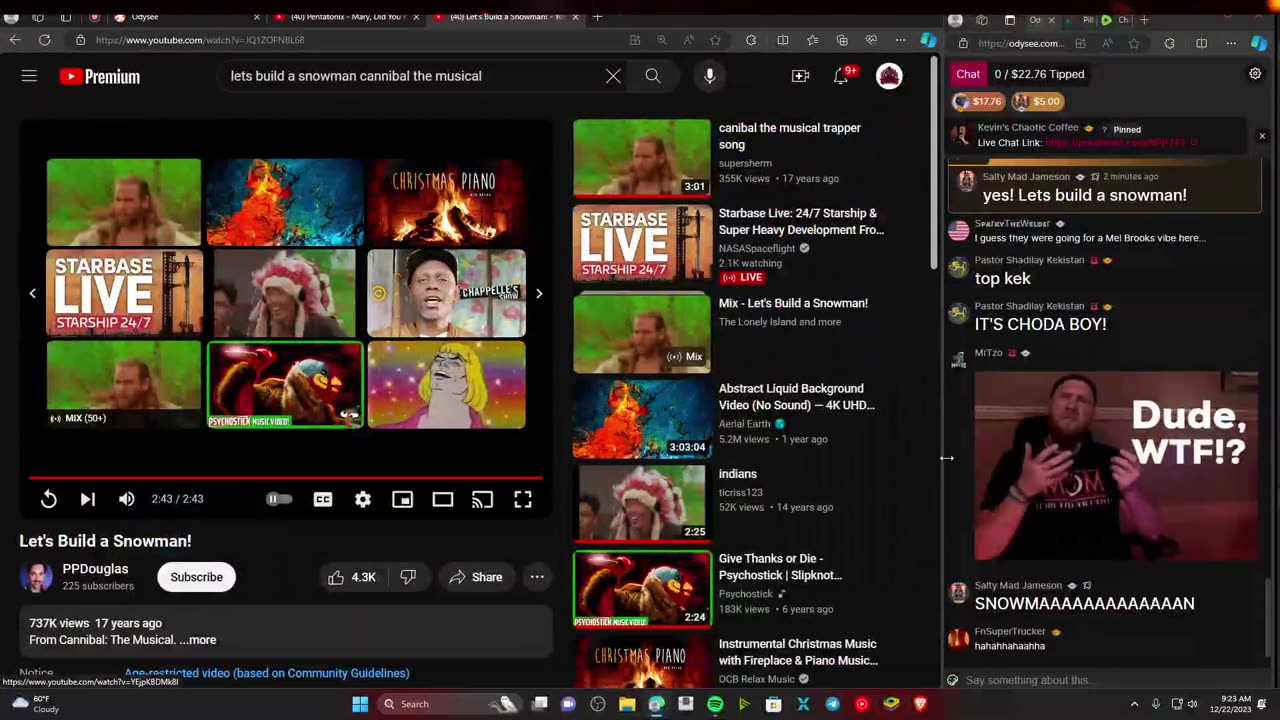Toggle theater mode

click(x=443, y=499)
